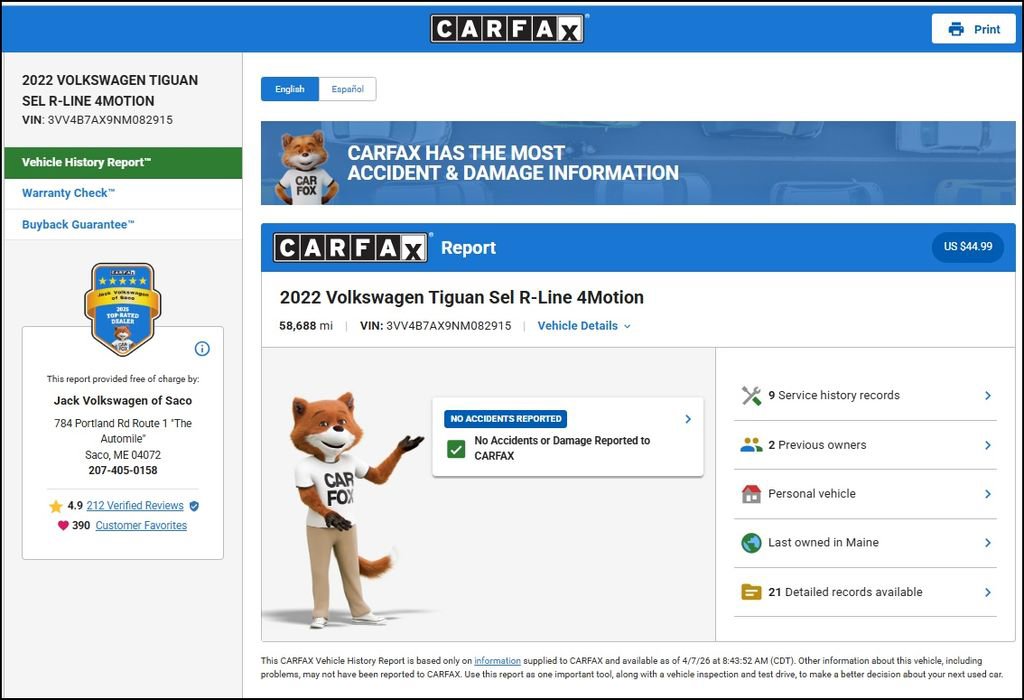
Task: Click the top rated dealer badge
Action: coord(122,309)
